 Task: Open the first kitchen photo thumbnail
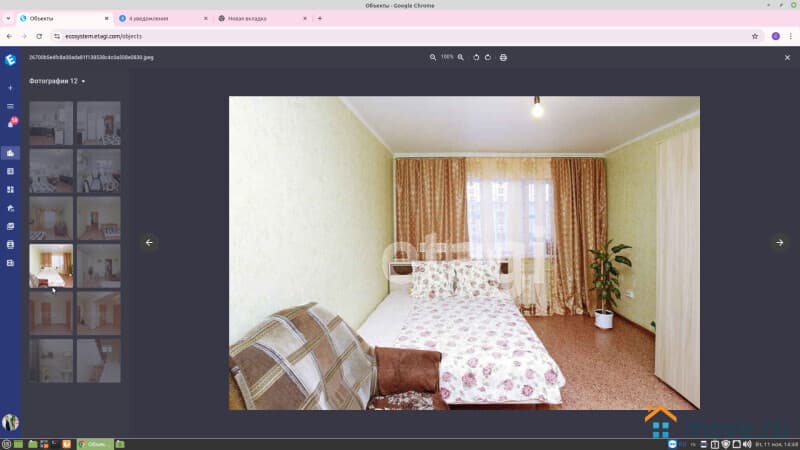click(51, 123)
